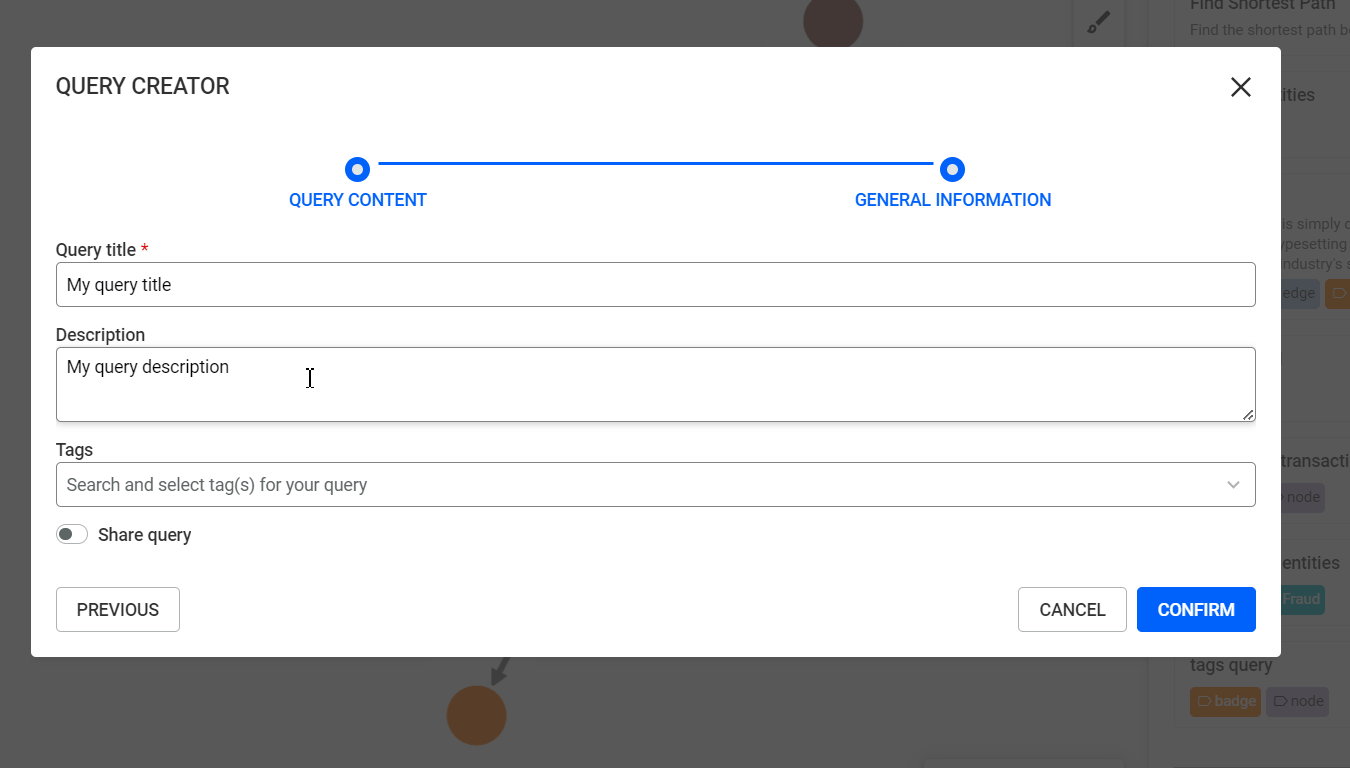Viewport: 1350px width, 768px height.
Task: Click the Share query switch knob
Action: click(x=66, y=534)
